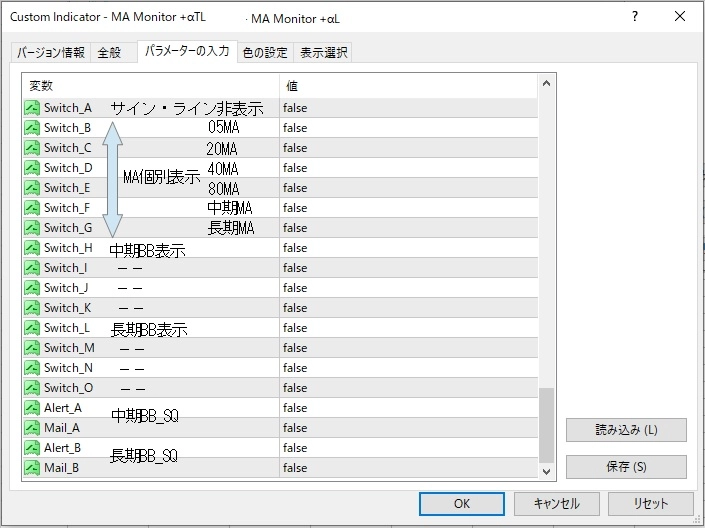Select the false value of Switch_D
Image resolution: width=705 pixels, height=528 pixels.
click(x=295, y=168)
